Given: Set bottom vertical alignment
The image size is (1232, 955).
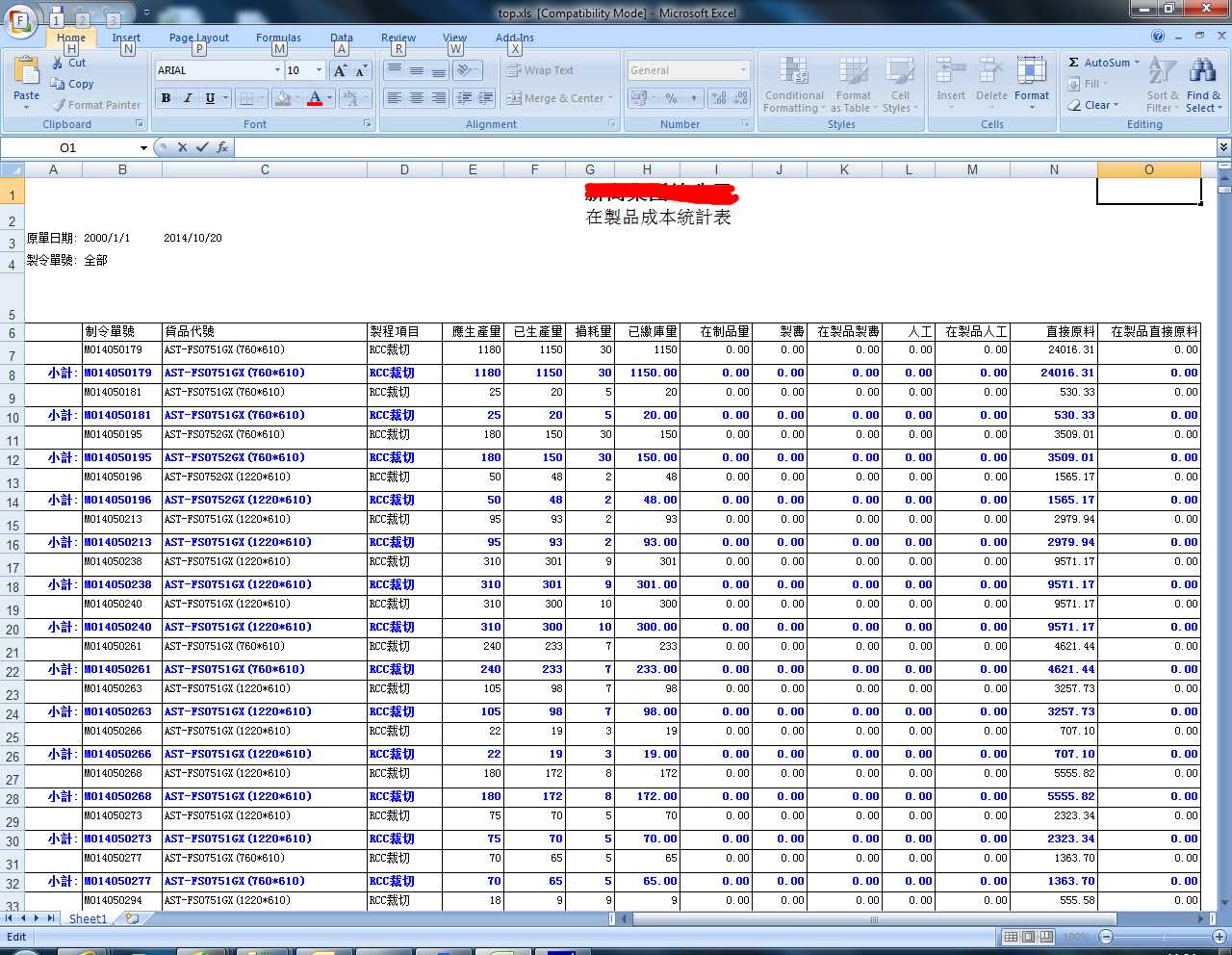Looking at the screenshot, I should click(439, 70).
